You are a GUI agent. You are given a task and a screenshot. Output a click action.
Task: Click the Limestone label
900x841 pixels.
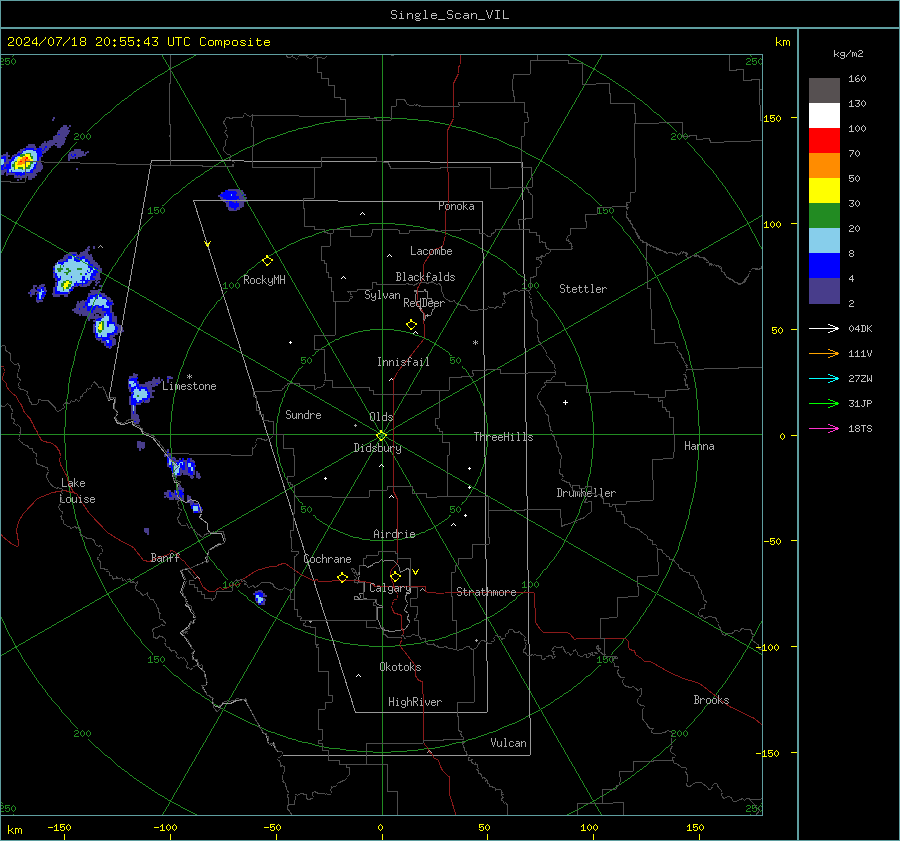tap(189, 386)
